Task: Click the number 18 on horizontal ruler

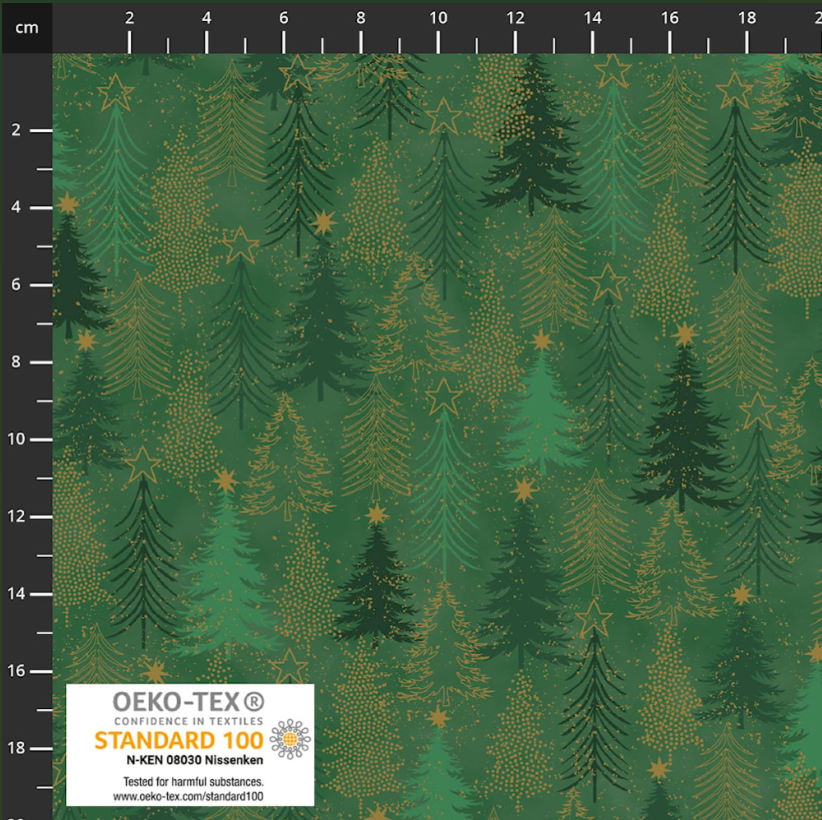Action: click(x=747, y=18)
